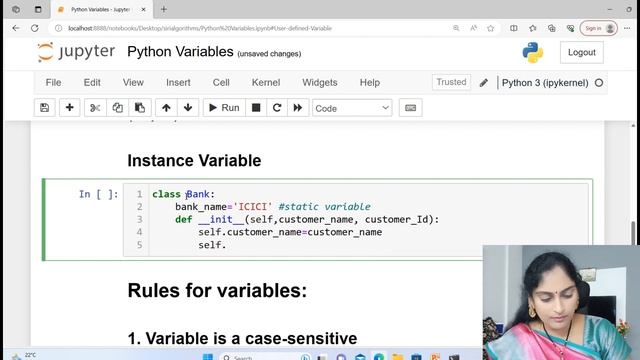
Task: Restart the kernel and run all cells
Action: coord(298,108)
